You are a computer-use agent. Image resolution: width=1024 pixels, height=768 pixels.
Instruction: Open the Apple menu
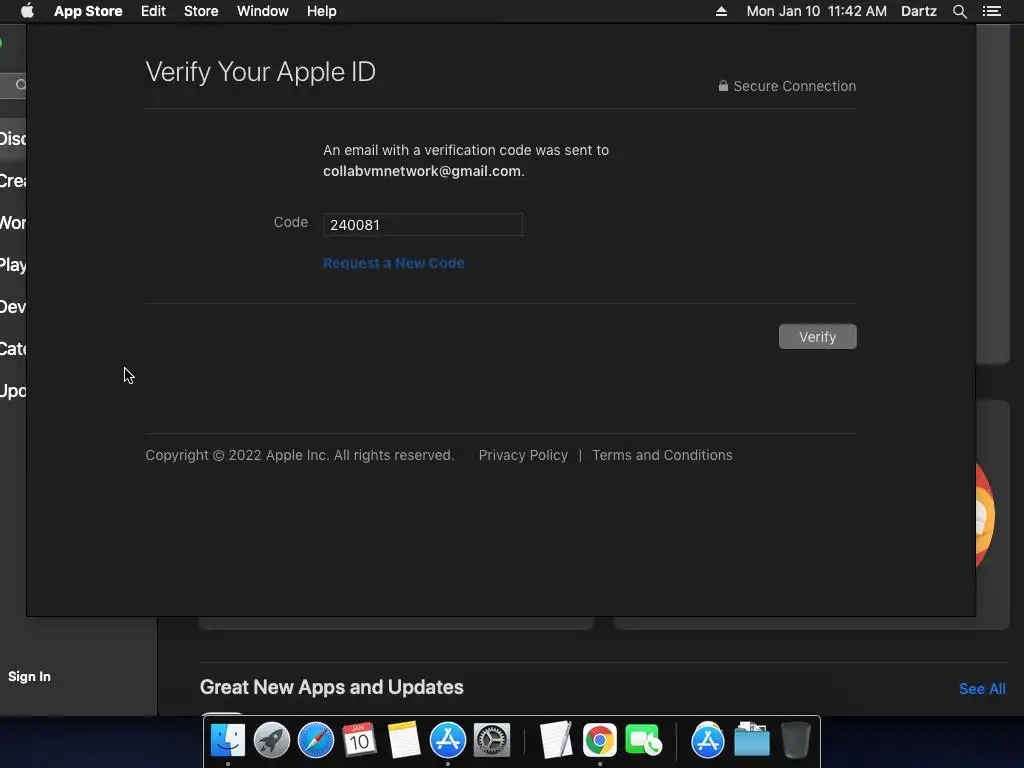point(27,11)
